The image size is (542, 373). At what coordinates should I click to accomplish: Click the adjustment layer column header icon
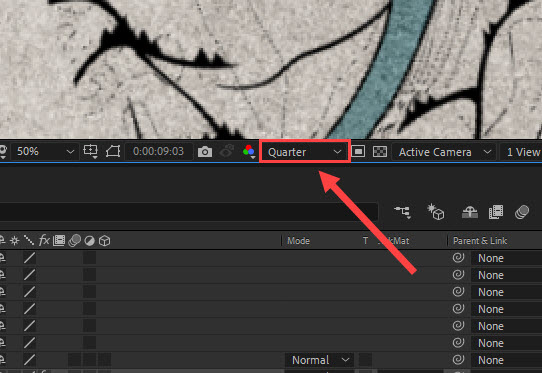click(90, 241)
